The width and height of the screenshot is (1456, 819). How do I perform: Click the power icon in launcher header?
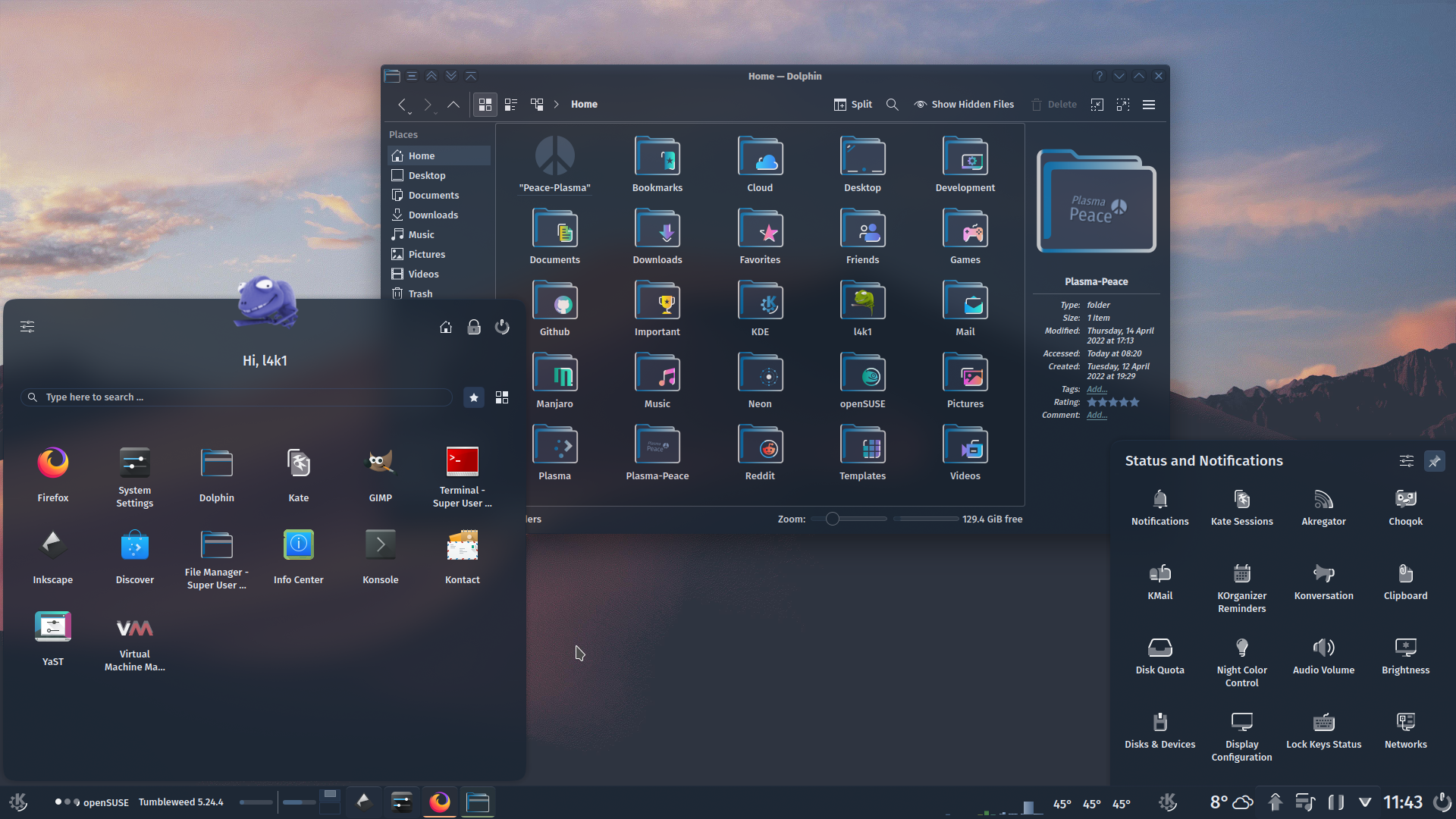(502, 327)
